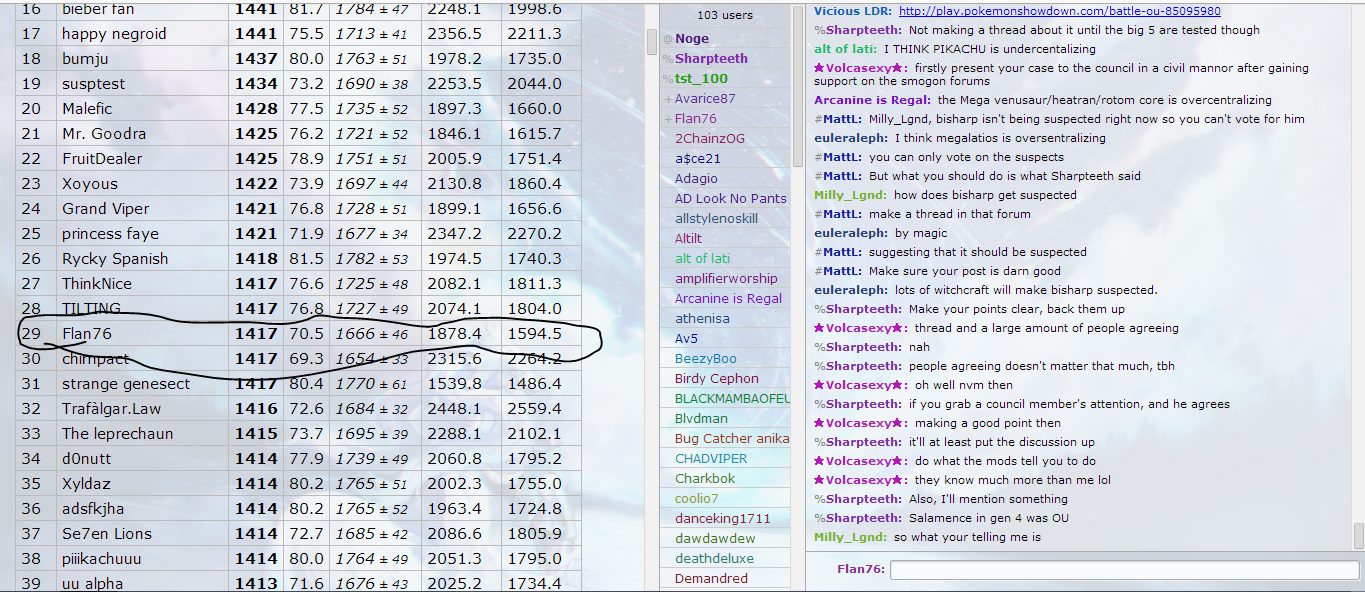Click Avarice87 in the user list
Screen dimensions: 1365x592
pos(704,99)
